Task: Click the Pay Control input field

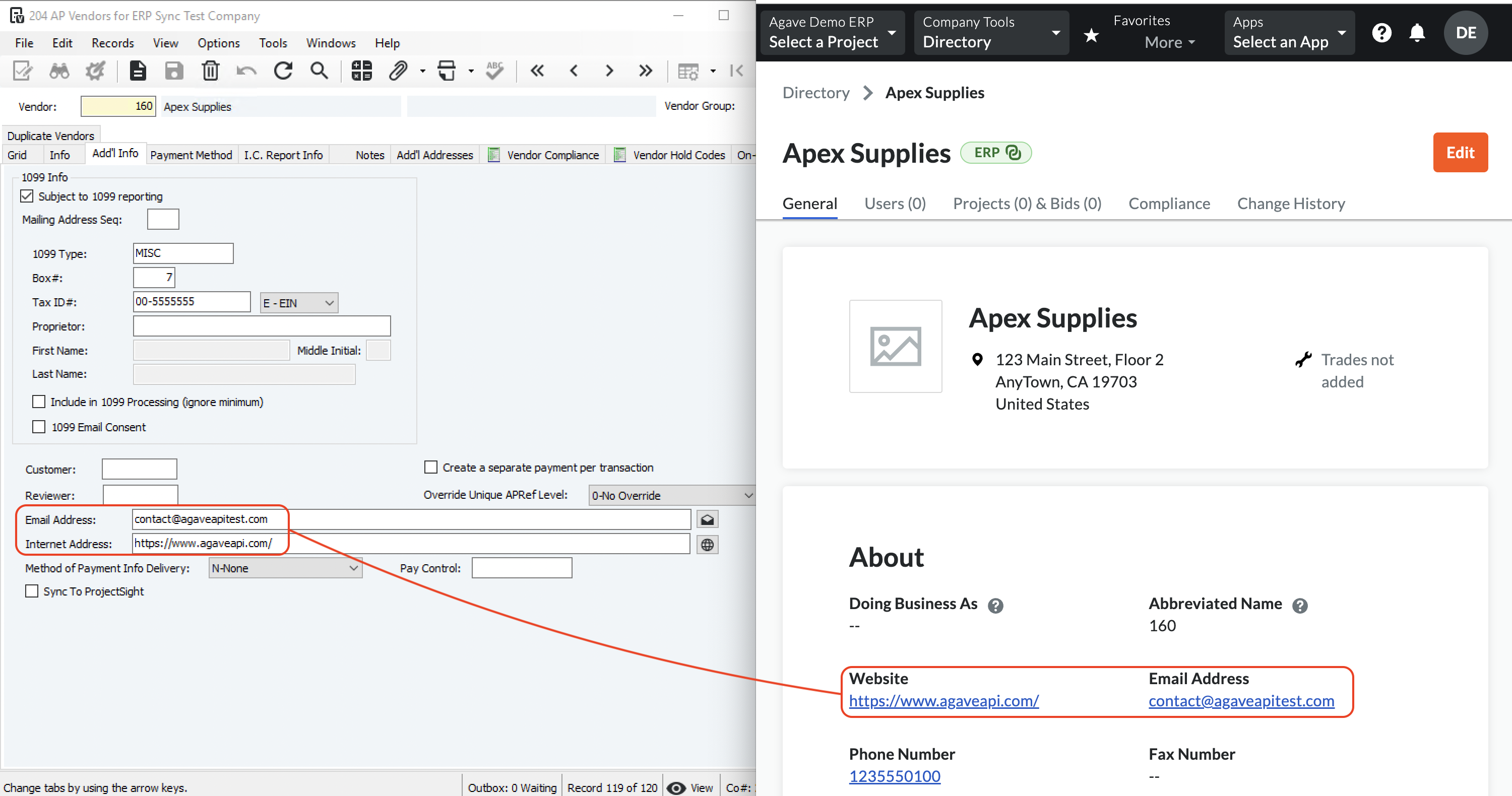Action: pyautogui.click(x=522, y=568)
